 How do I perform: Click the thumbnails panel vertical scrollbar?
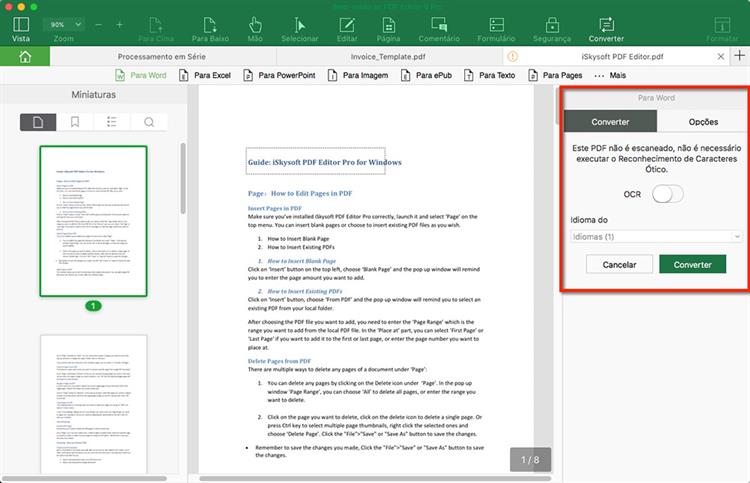[182, 178]
